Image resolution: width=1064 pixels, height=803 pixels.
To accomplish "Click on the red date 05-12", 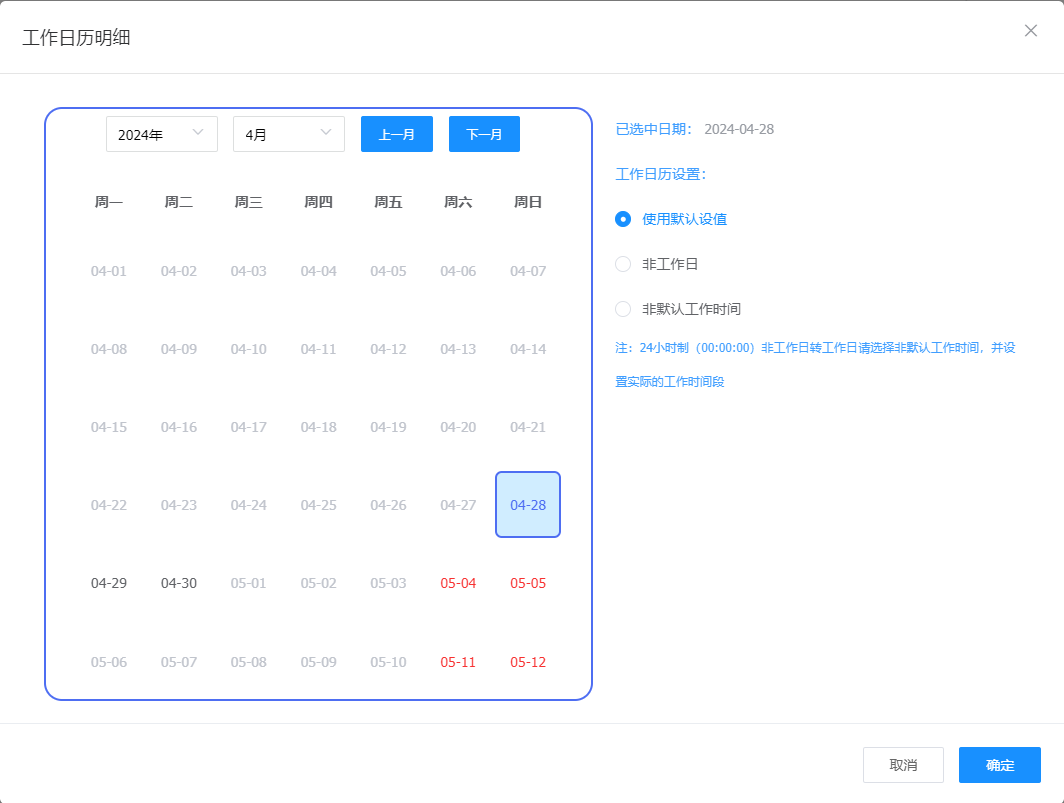I will pos(528,662).
